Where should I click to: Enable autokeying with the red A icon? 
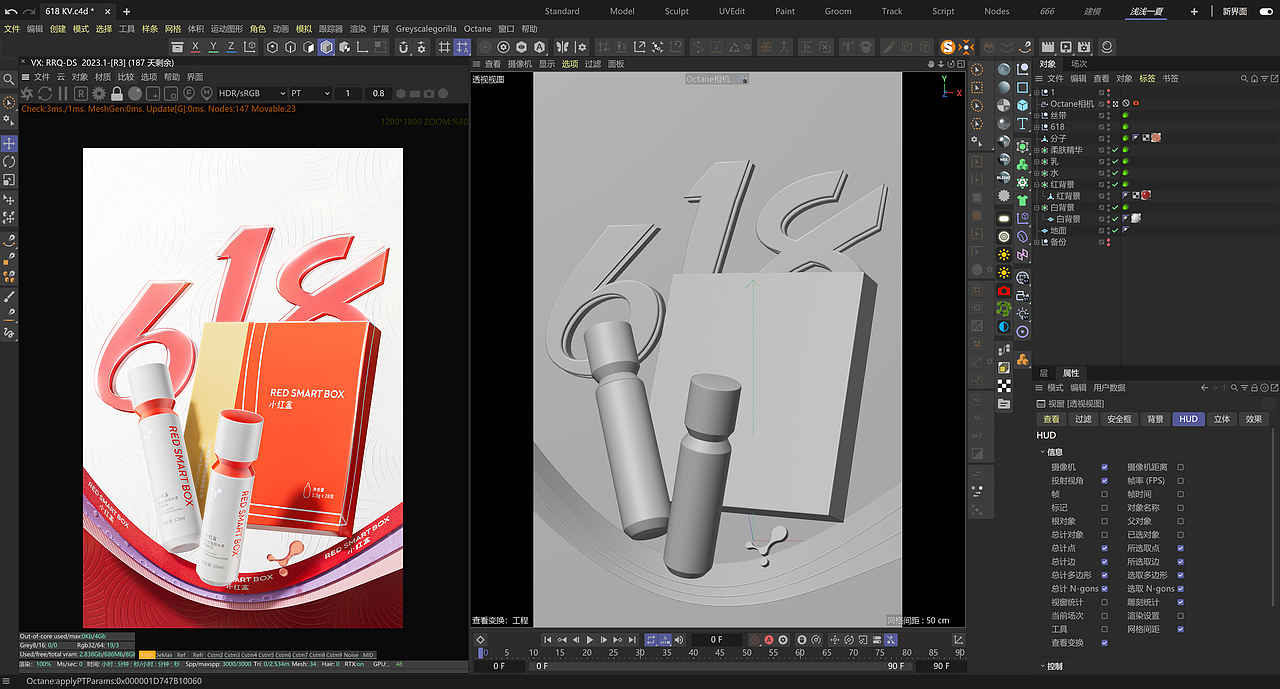pos(769,640)
